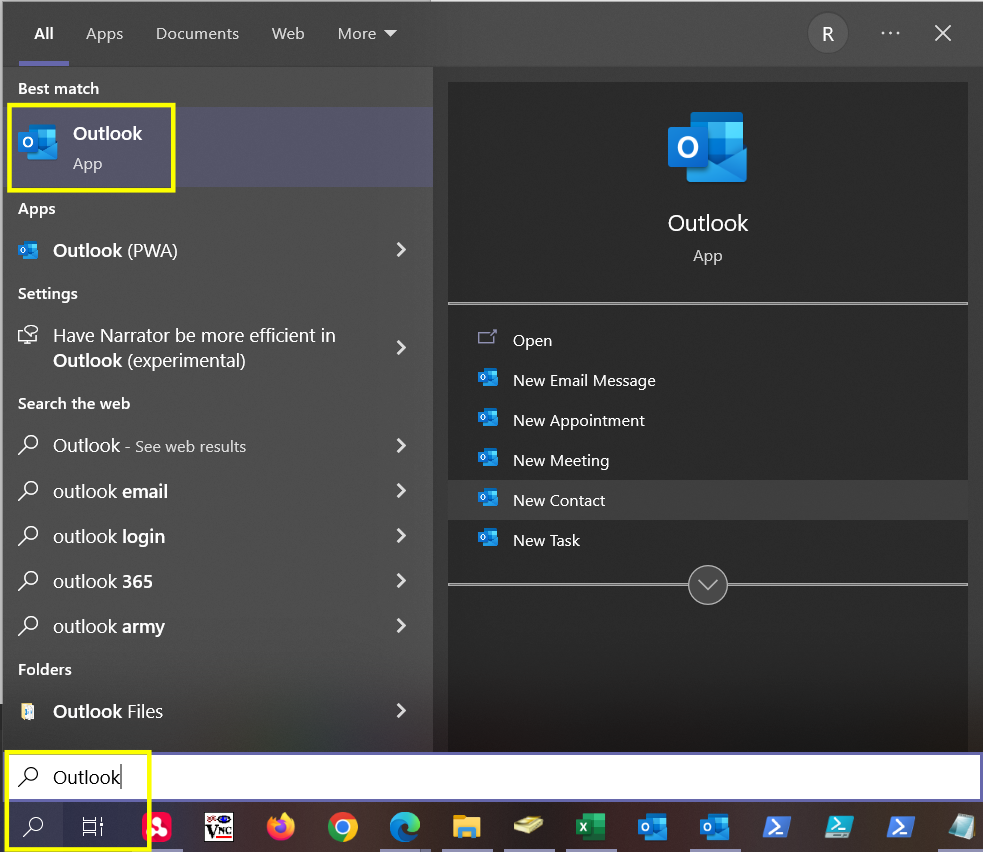Open the Outlook best match app
This screenshot has width=983, height=852.
click(x=218, y=147)
